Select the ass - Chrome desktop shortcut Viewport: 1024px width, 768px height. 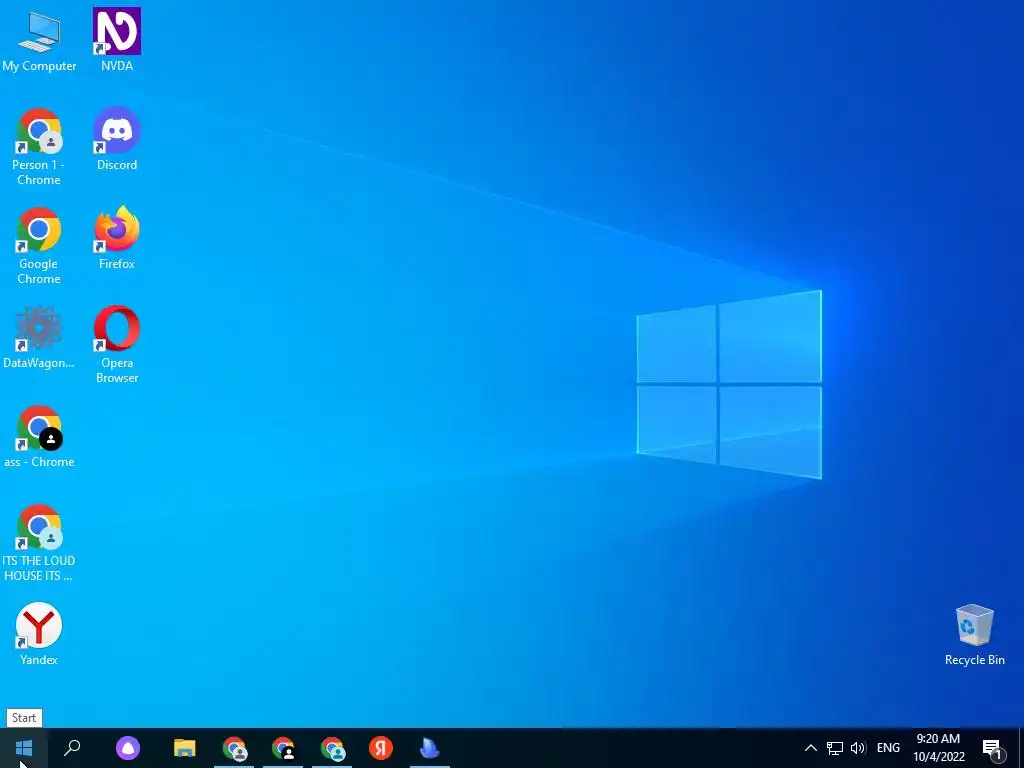pyautogui.click(x=39, y=437)
